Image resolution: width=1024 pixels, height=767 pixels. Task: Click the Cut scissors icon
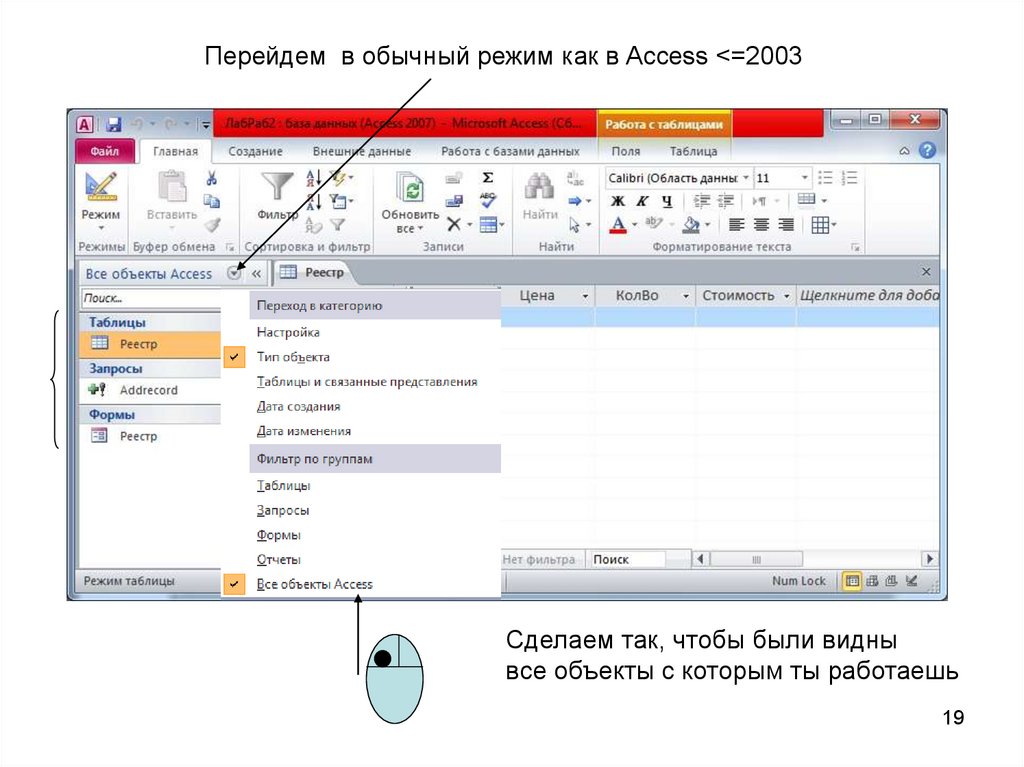(211, 178)
